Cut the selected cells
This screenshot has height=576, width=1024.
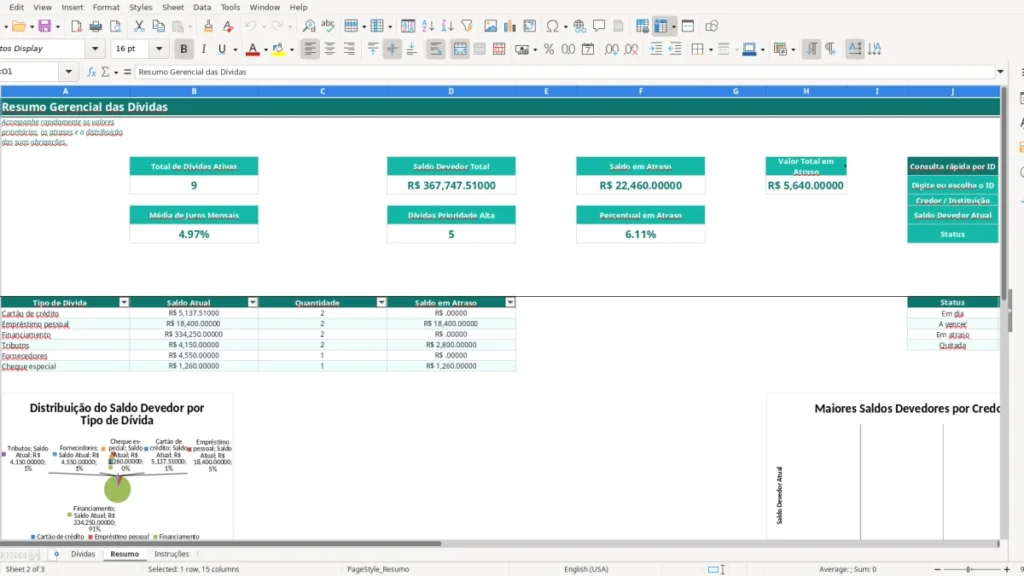(139, 26)
